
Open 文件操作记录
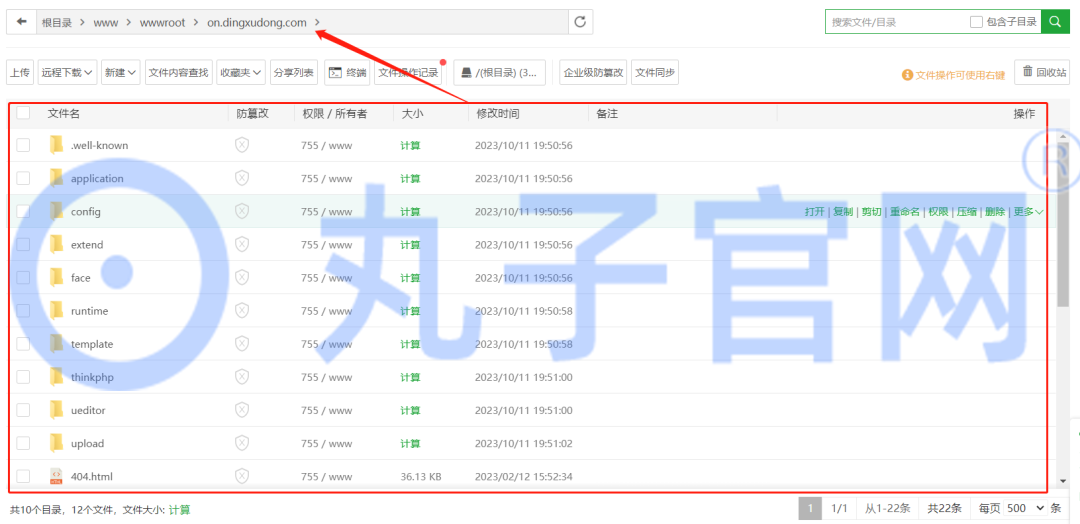[x=408, y=72]
